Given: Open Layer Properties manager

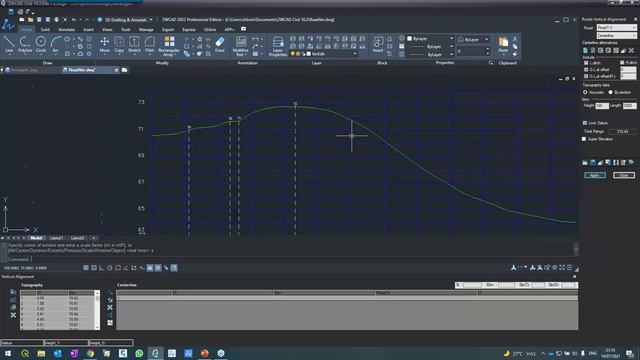Looking at the screenshot, I should pos(278,45).
